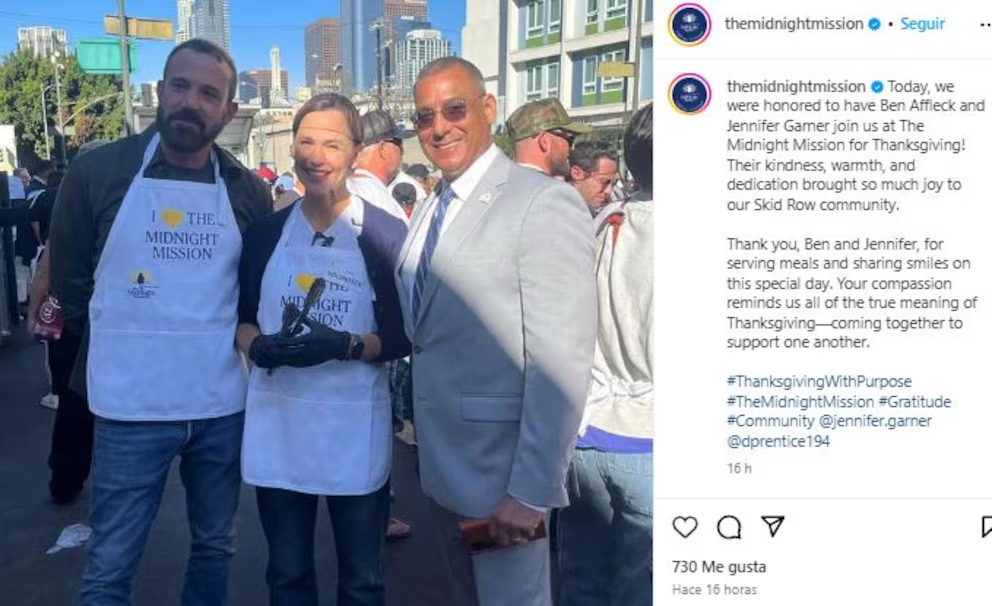
Task: Open the #TheMidnightMission hashtag
Action: tap(800, 402)
